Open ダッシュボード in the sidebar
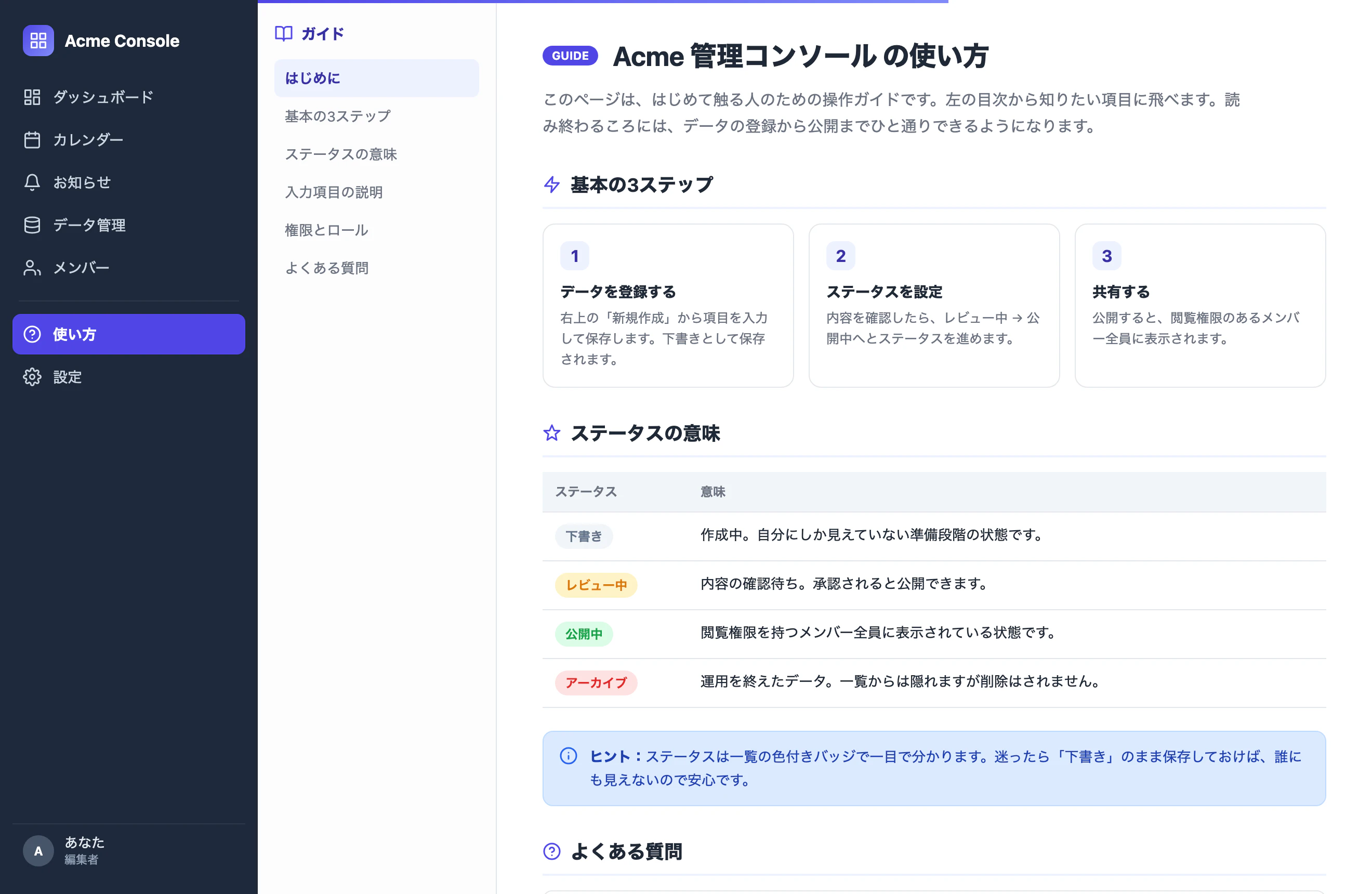Image resolution: width=1372 pixels, height=894 pixels. [128, 97]
